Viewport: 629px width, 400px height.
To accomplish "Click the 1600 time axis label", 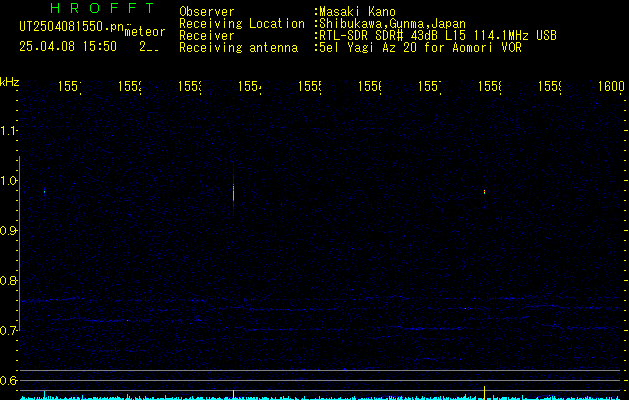I will pos(611,86).
